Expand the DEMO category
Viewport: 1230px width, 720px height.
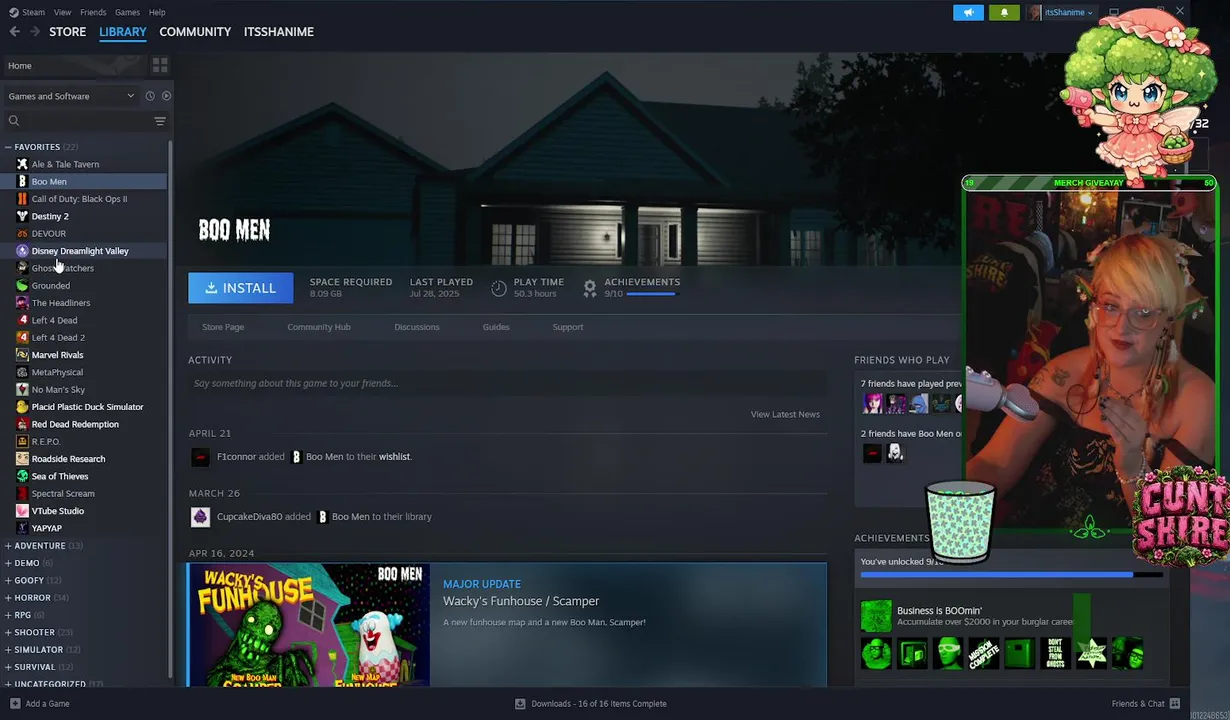tap(8, 563)
